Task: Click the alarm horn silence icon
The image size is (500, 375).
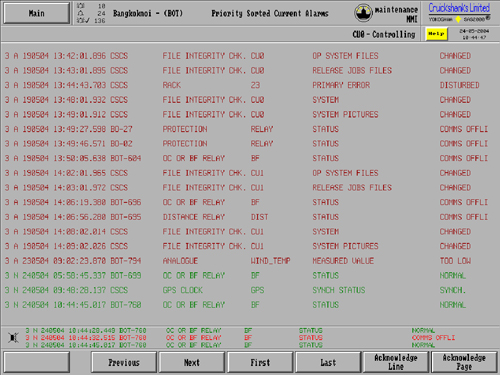Action: click(x=13, y=338)
